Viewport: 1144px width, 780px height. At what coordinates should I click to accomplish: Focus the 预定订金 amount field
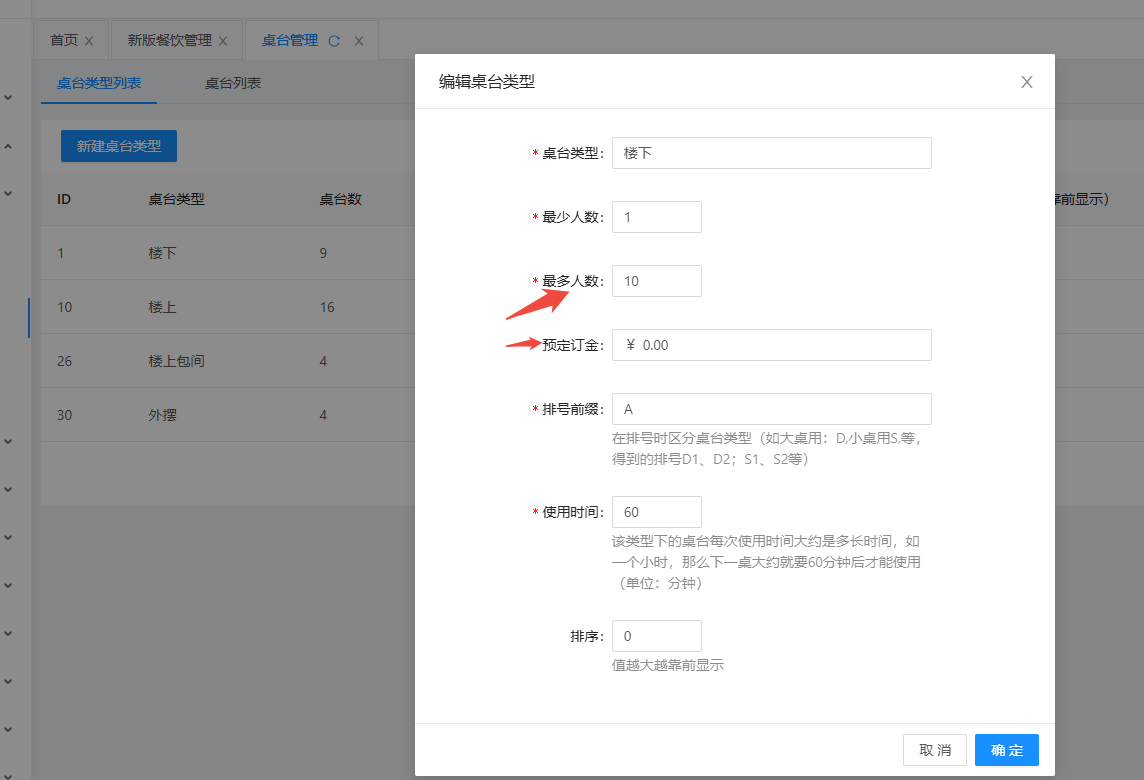click(772, 345)
